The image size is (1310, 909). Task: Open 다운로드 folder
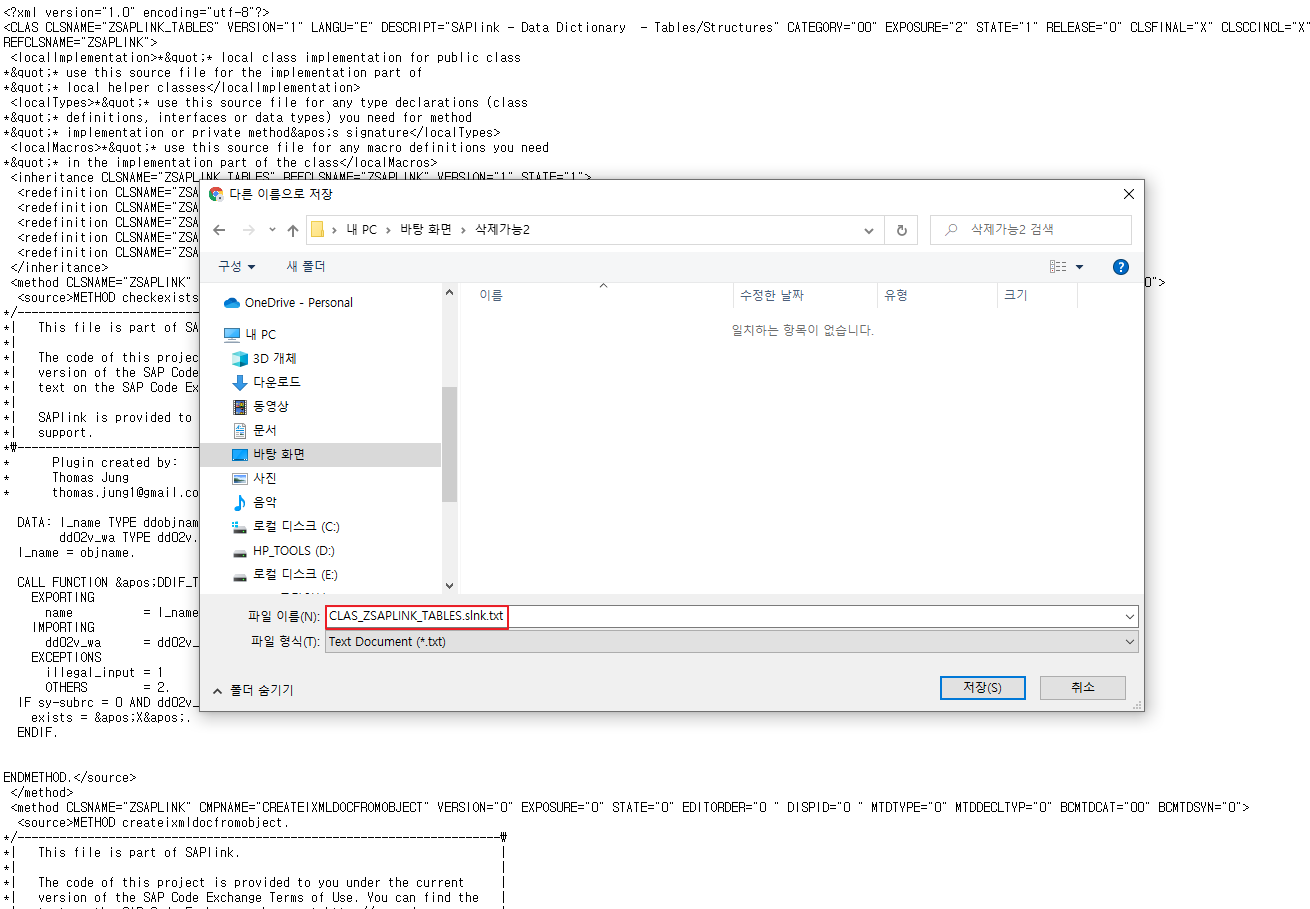pyautogui.click(x=267, y=382)
